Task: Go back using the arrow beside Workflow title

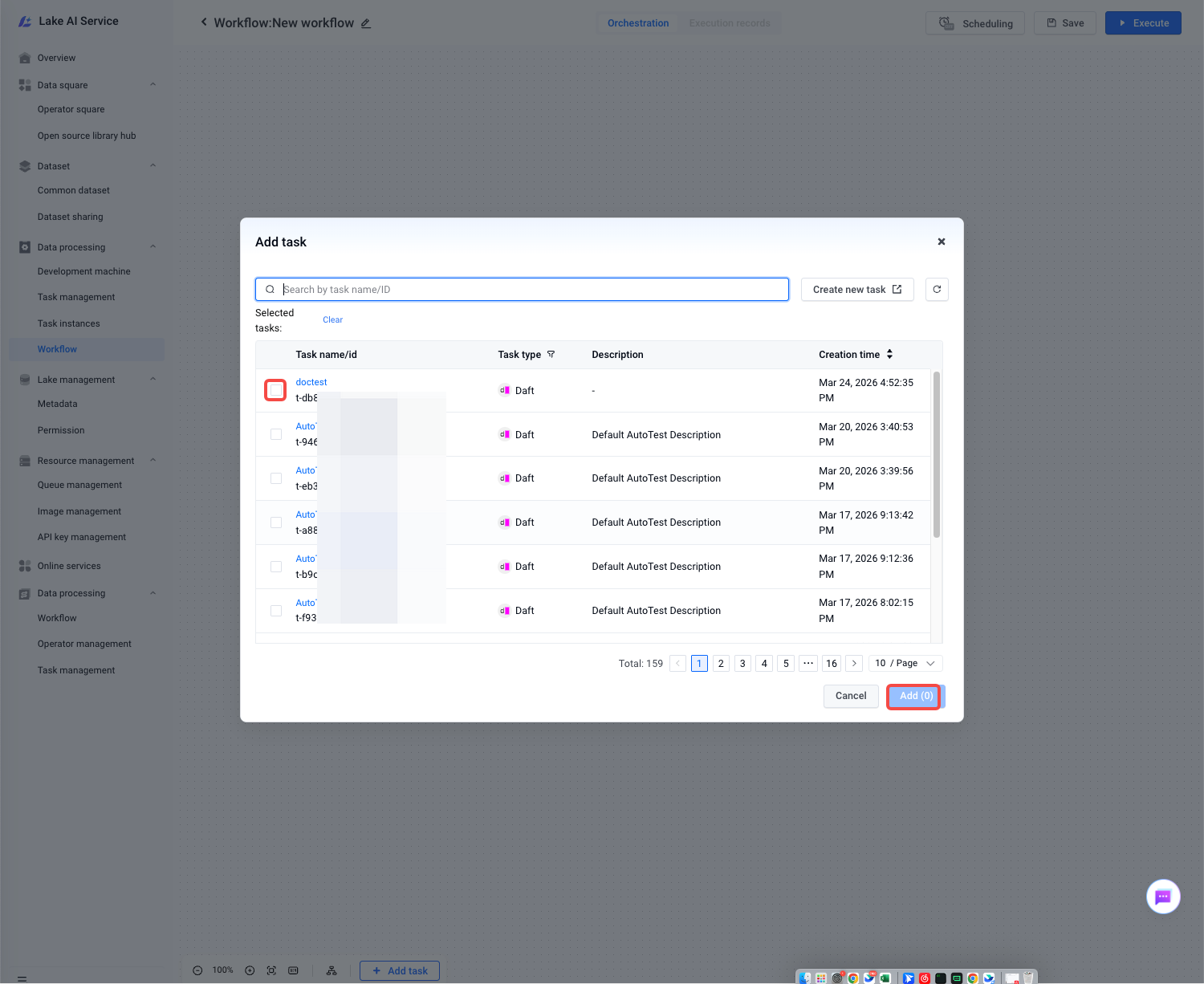Action: 204,22
